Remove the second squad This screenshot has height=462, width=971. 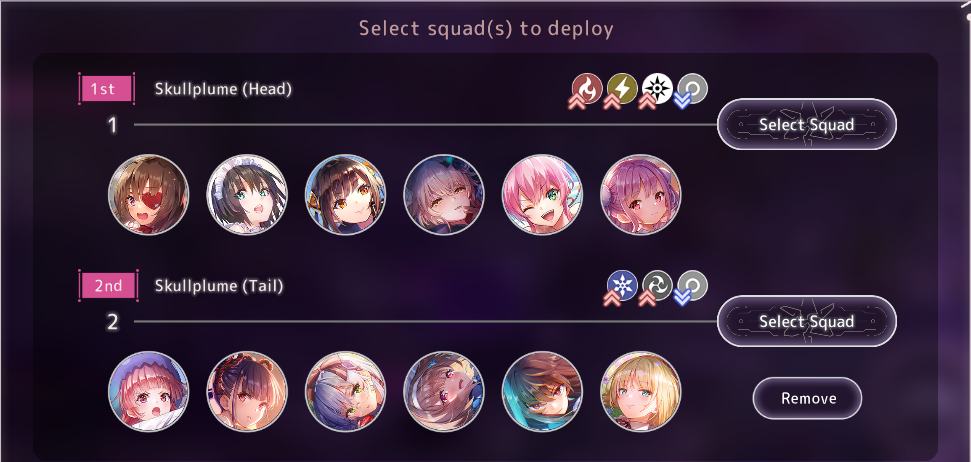click(x=807, y=398)
